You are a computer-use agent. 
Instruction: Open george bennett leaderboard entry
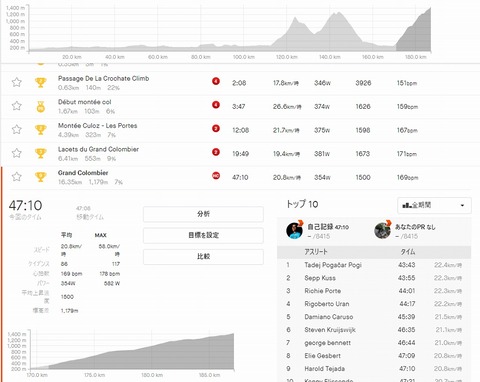327,343
